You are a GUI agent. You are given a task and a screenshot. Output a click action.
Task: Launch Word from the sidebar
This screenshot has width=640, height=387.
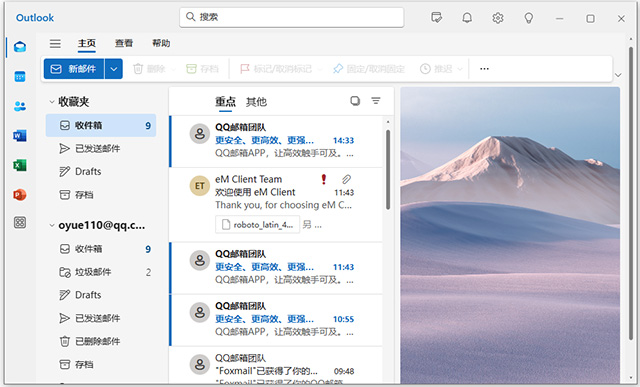point(20,136)
